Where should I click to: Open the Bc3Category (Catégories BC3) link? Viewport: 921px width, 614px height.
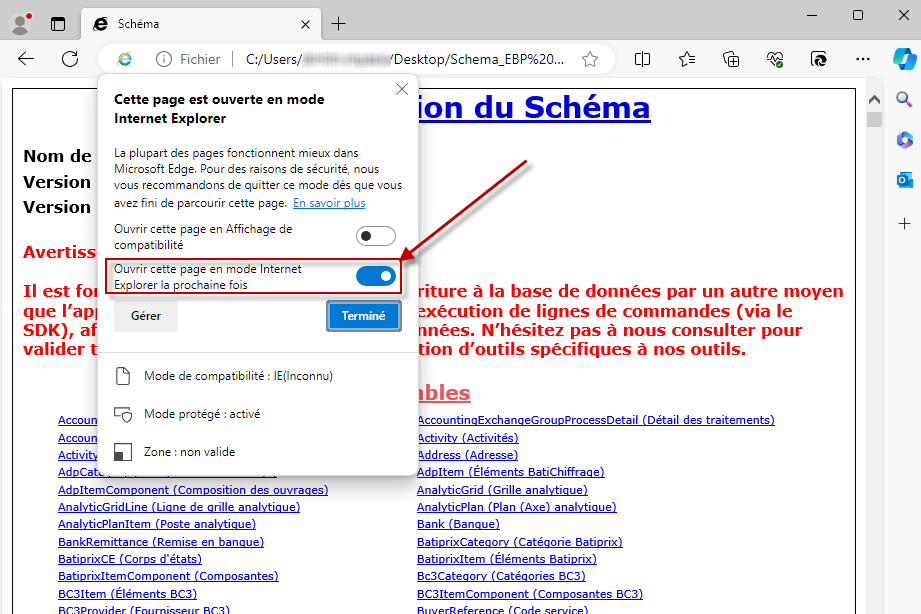(502, 576)
